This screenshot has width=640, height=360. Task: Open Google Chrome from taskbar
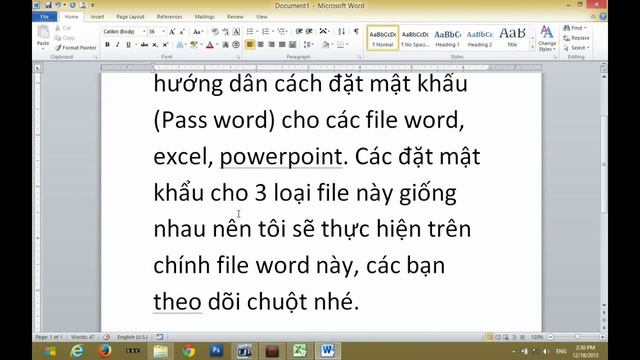point(188,351)
